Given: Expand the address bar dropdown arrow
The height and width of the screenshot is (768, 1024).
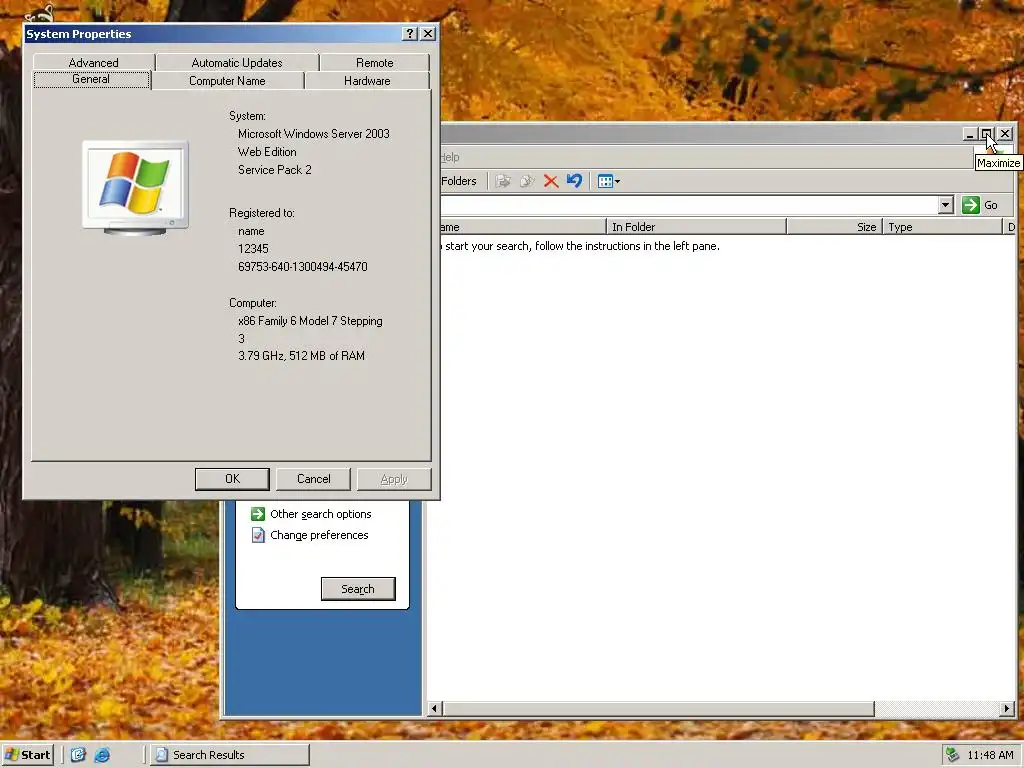Looking at the screenshot, I should (x=946, y=205).
